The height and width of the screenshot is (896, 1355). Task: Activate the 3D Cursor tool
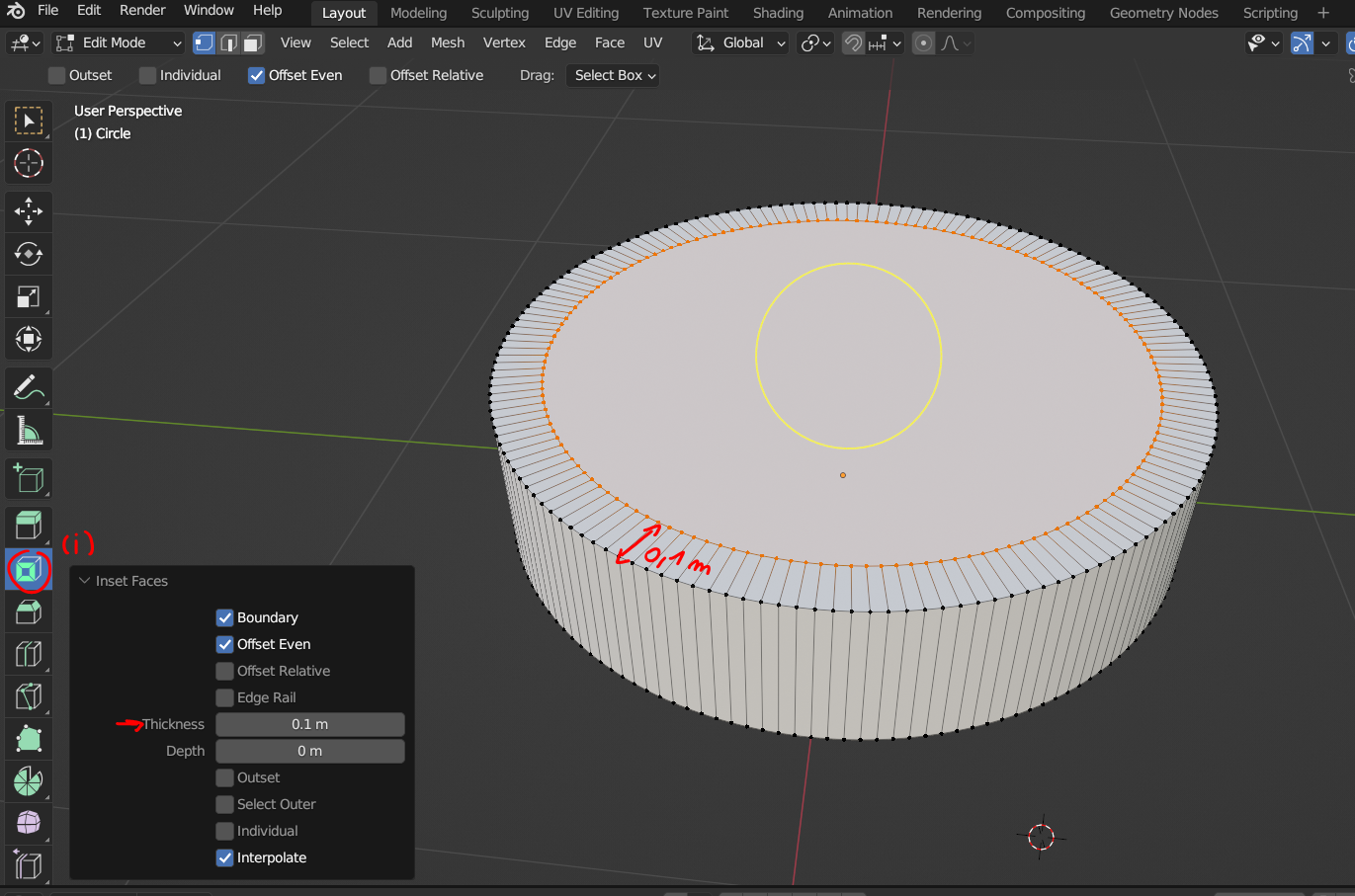point(29,163)
